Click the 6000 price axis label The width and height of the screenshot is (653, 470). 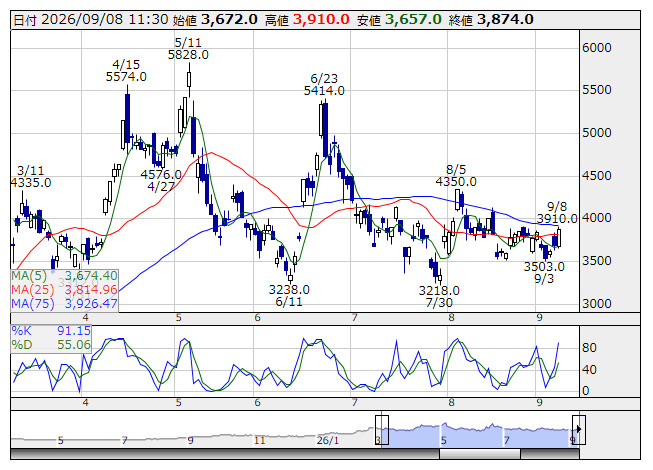pos(597,48)
